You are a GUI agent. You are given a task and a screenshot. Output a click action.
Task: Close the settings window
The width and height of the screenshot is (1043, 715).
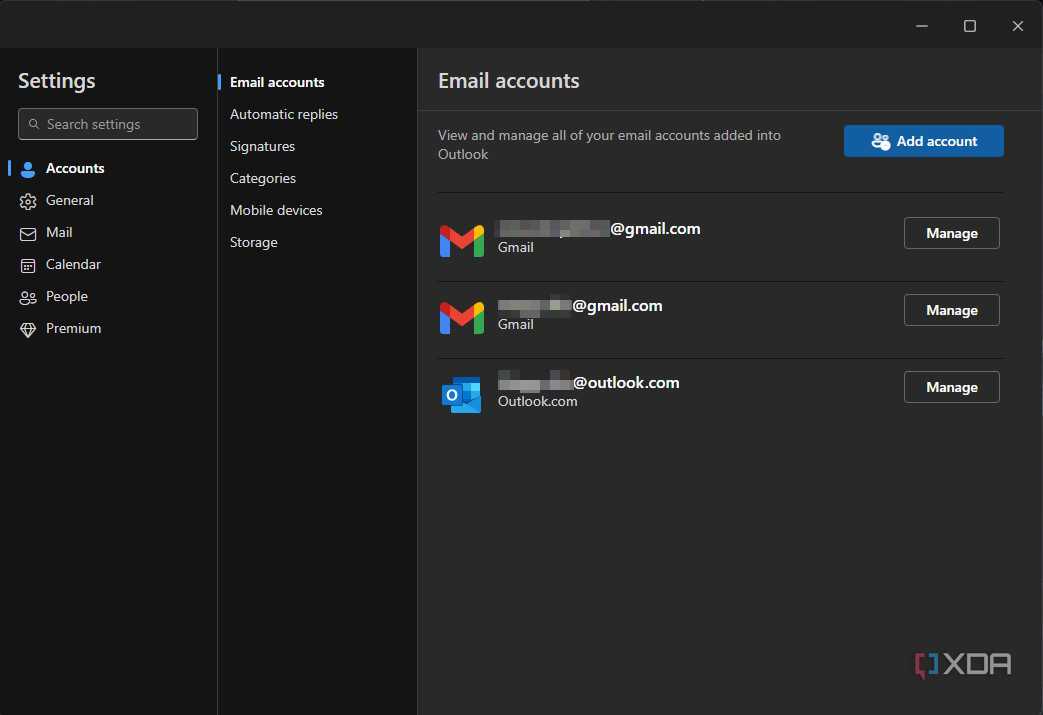[x=1018, y=26]
